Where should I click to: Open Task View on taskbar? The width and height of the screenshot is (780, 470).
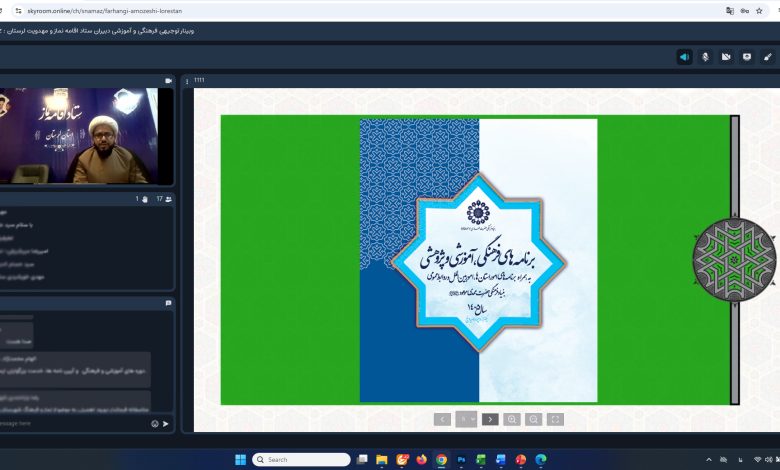362,460
